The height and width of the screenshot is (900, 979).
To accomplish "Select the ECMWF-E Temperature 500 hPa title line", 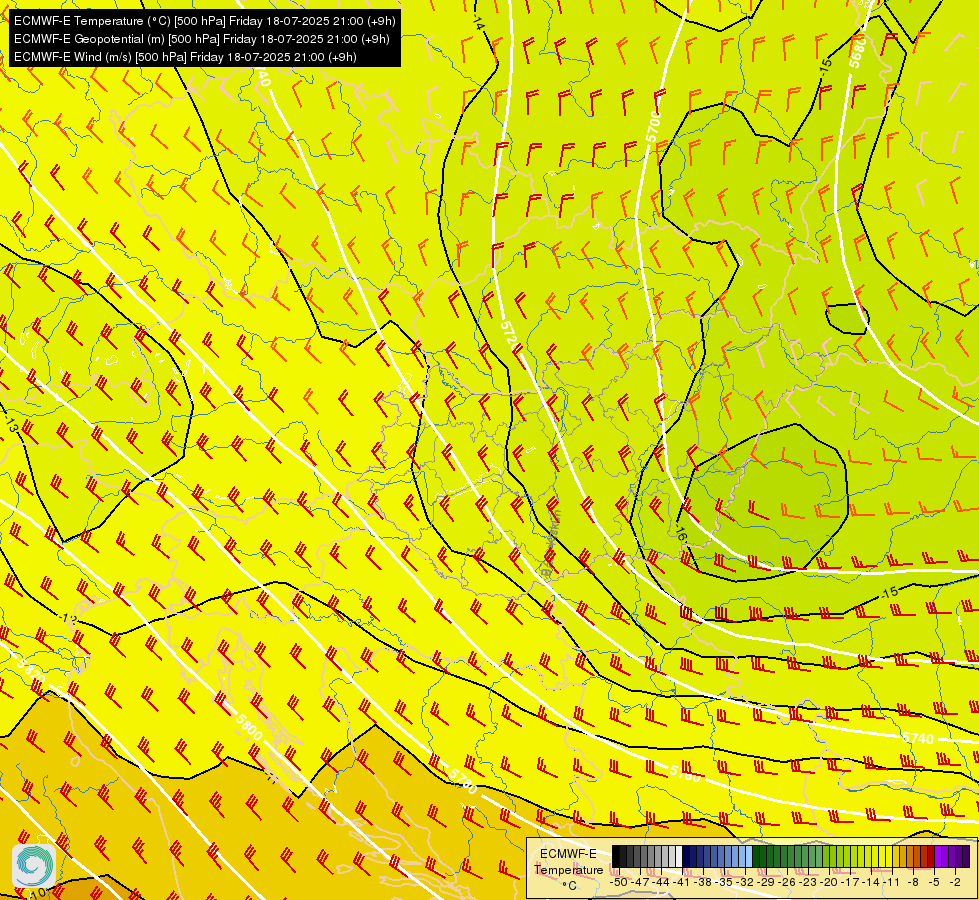I will point(205,21).
